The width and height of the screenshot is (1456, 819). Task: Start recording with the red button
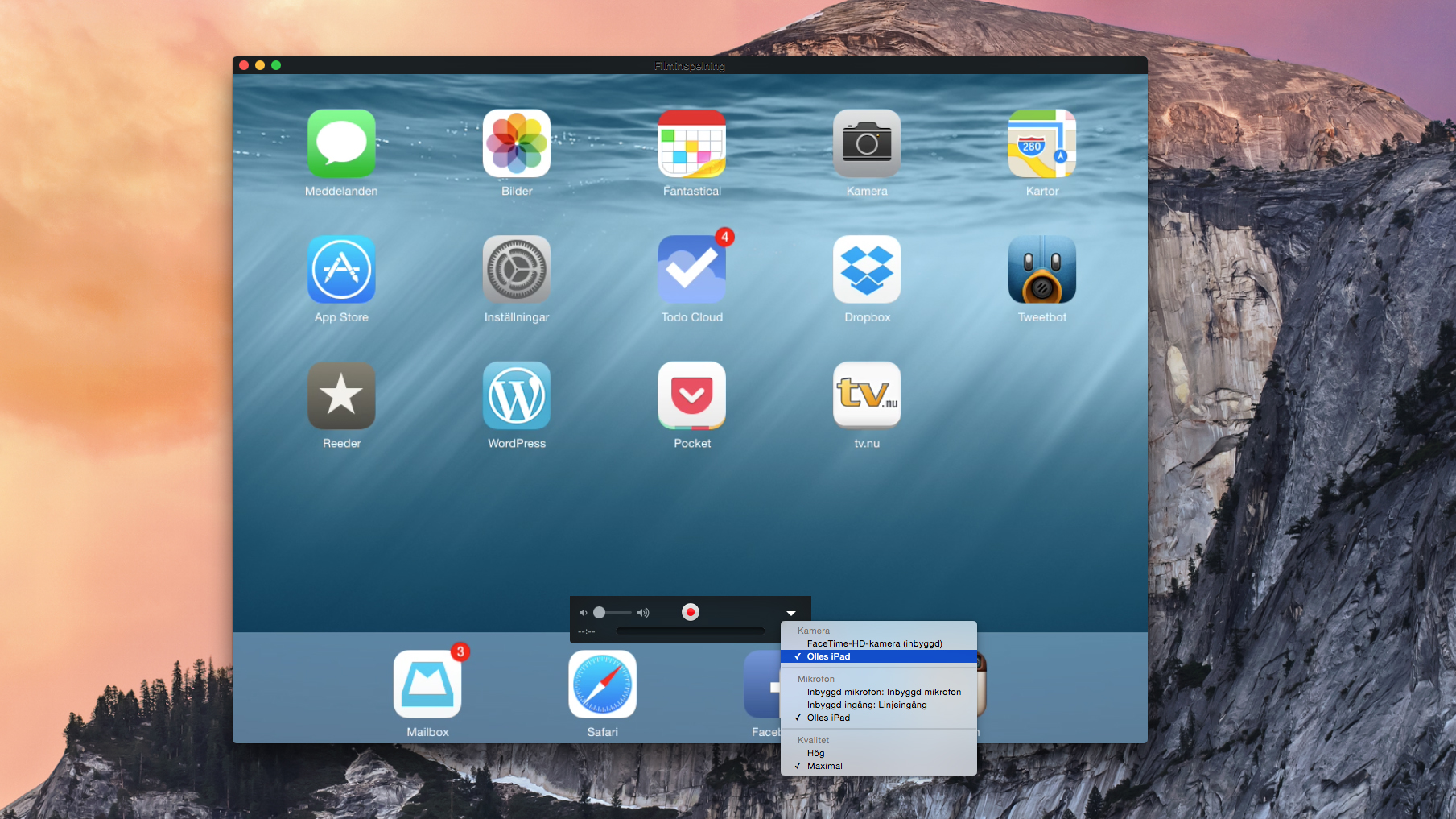click(x=691, y=612)
